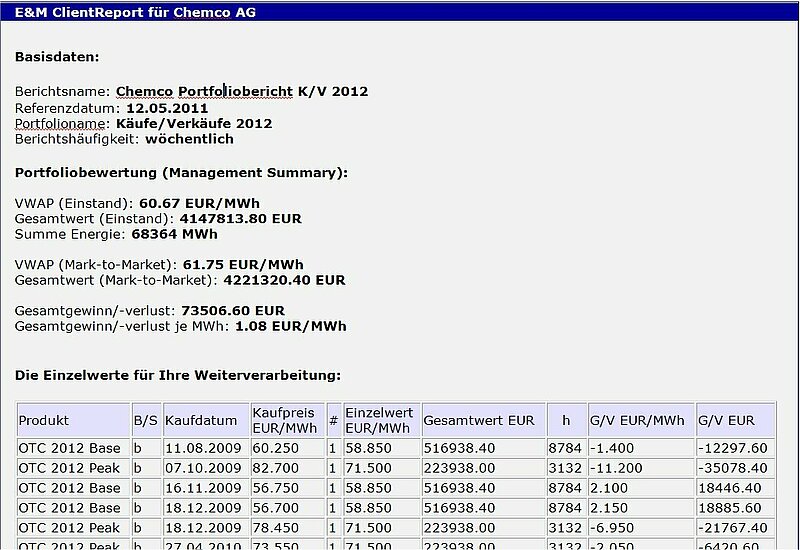
Task: Click purchase price cell '60.250'
Action: (288, 448)
